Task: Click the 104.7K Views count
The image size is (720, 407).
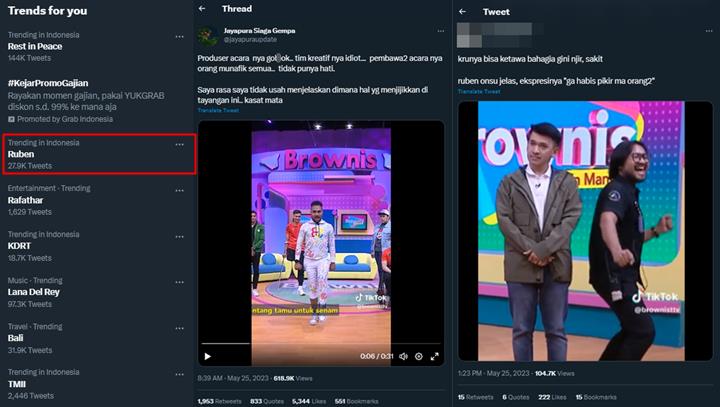Action: [555, 373]
